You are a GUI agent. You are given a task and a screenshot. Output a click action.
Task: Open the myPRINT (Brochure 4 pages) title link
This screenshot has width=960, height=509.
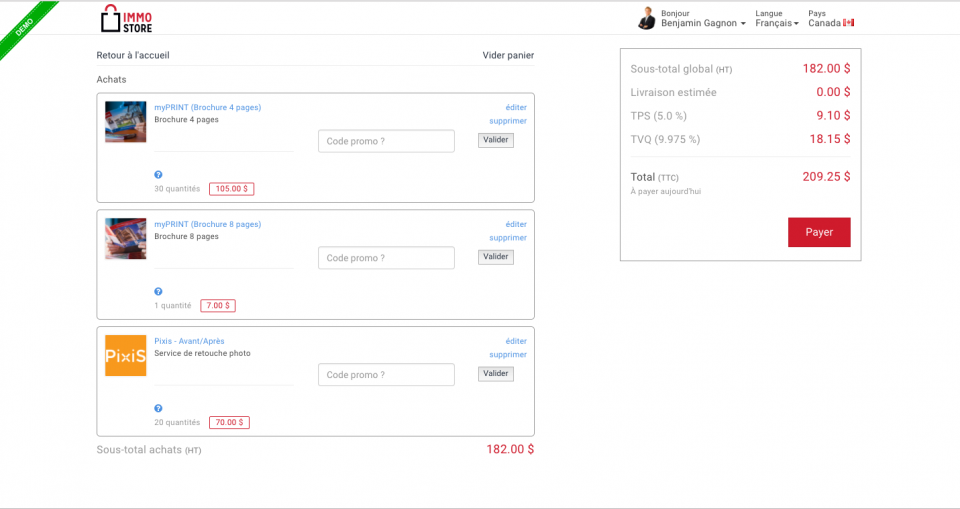(208, 107)
